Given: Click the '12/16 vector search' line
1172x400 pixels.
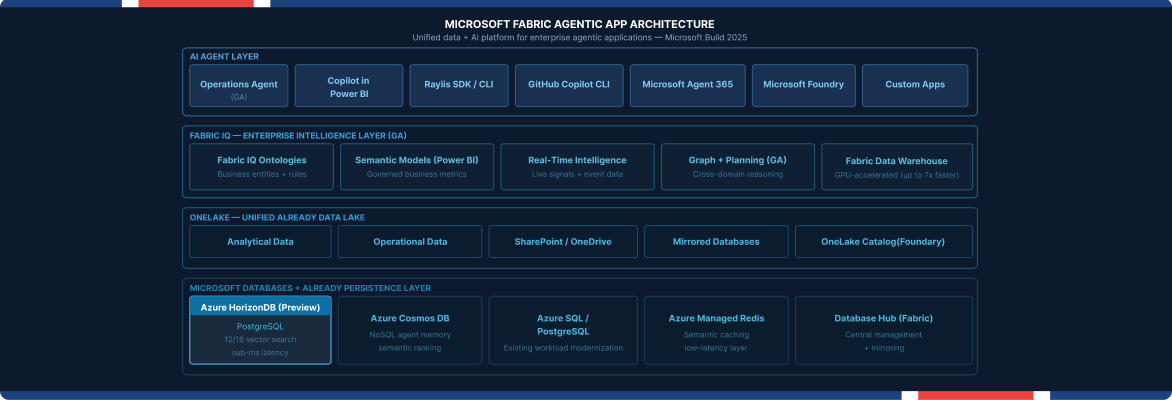Looking at the screenshot, I should (x=260, y=339).
